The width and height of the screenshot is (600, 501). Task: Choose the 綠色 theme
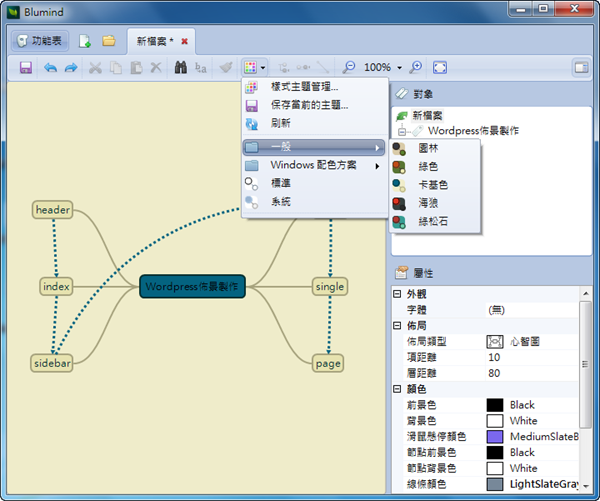(435, 167)
